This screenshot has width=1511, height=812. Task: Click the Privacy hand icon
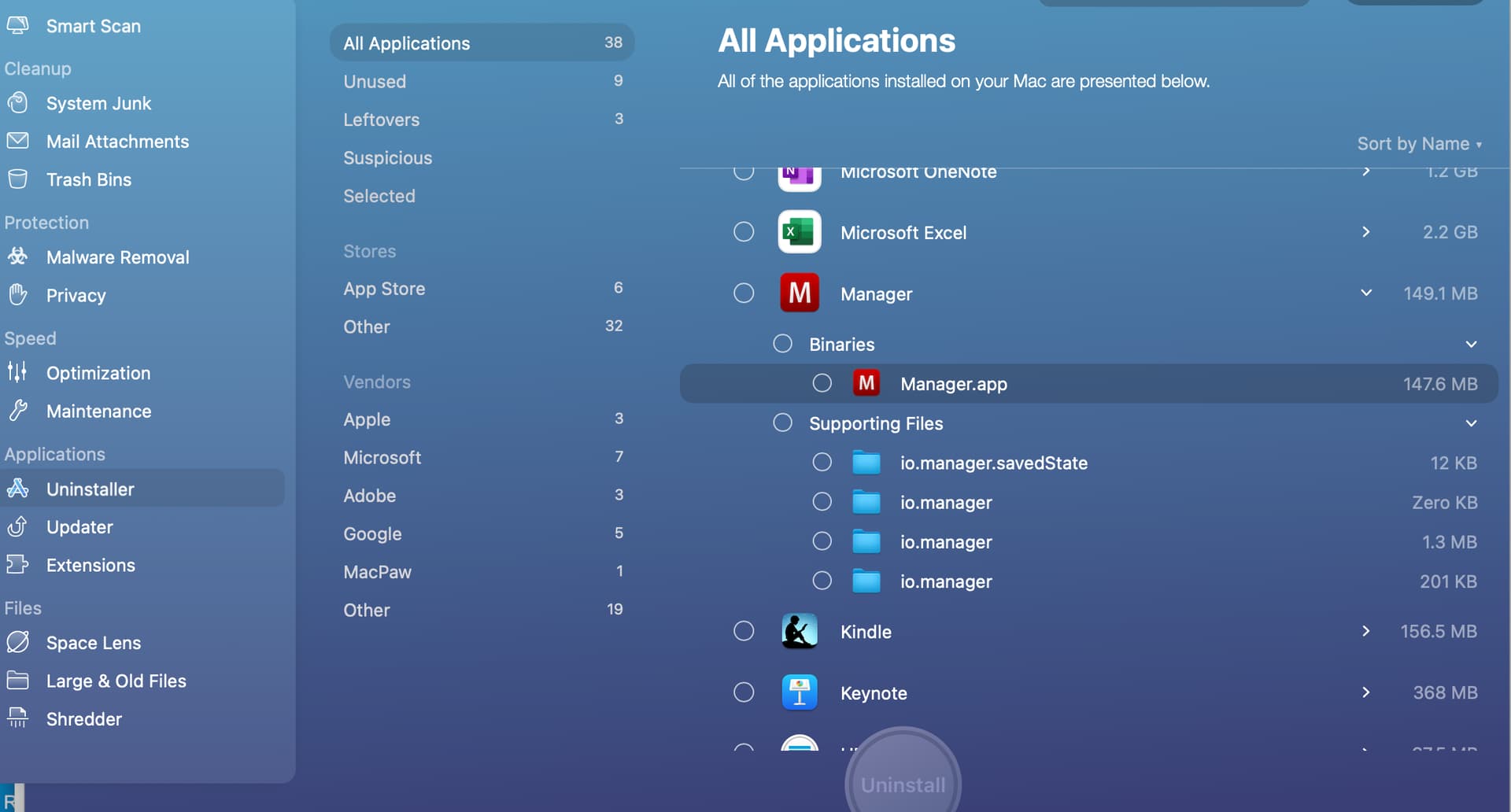coord(17,295)
